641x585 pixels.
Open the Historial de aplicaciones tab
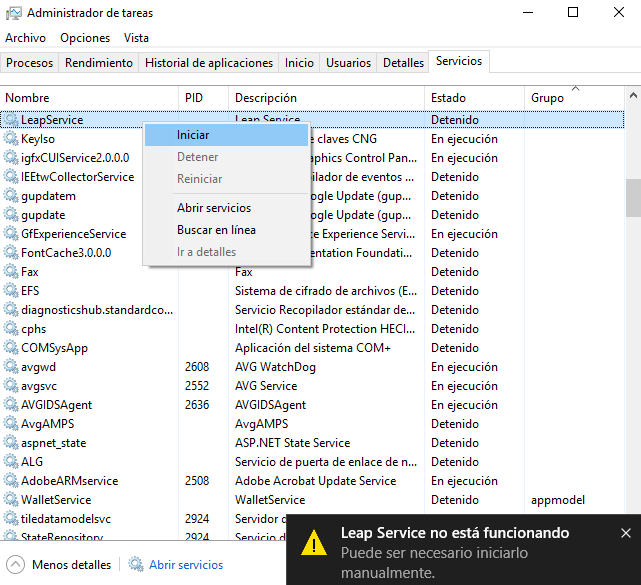tap(208, 63)
